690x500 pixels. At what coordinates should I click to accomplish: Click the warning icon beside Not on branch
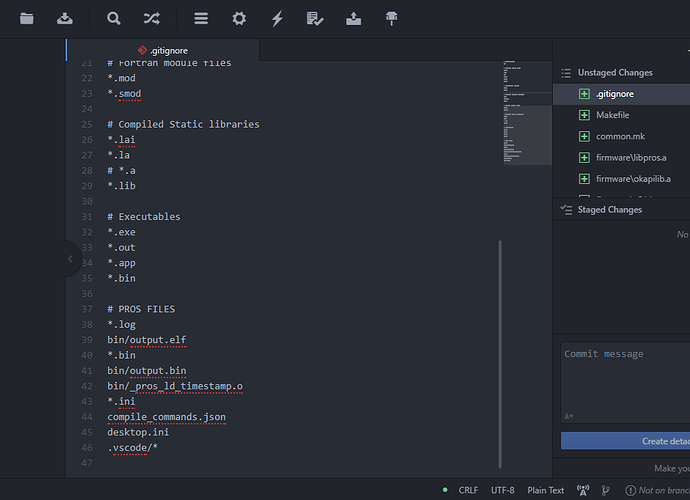(630, 490)
